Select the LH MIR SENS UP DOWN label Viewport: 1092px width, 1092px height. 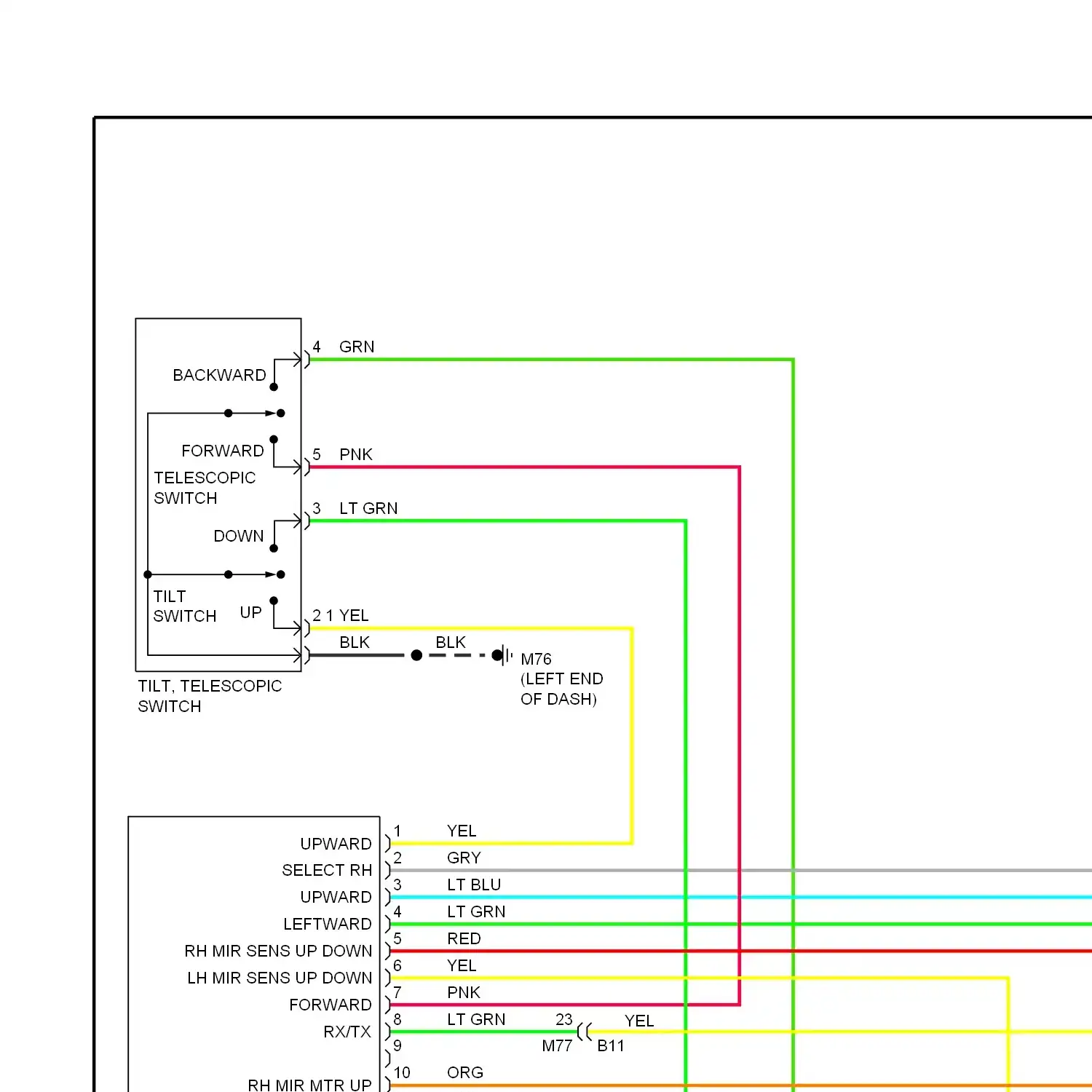(280, 978)
